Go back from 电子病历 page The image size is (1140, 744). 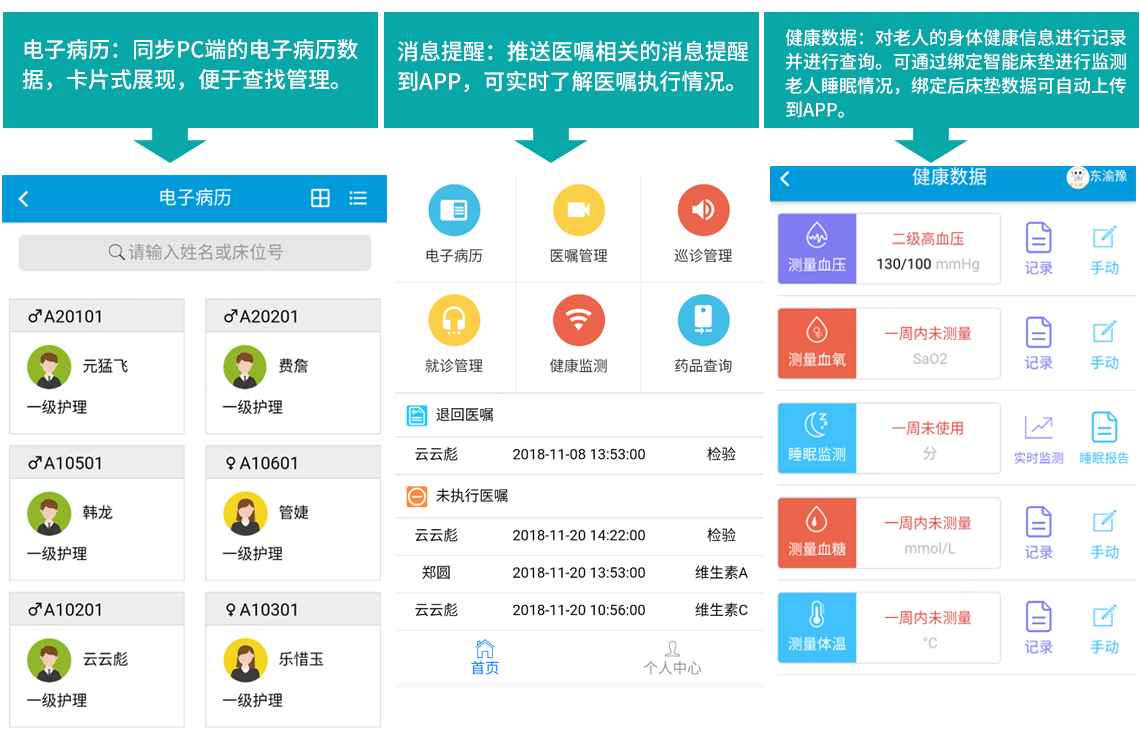coord(24,199)
